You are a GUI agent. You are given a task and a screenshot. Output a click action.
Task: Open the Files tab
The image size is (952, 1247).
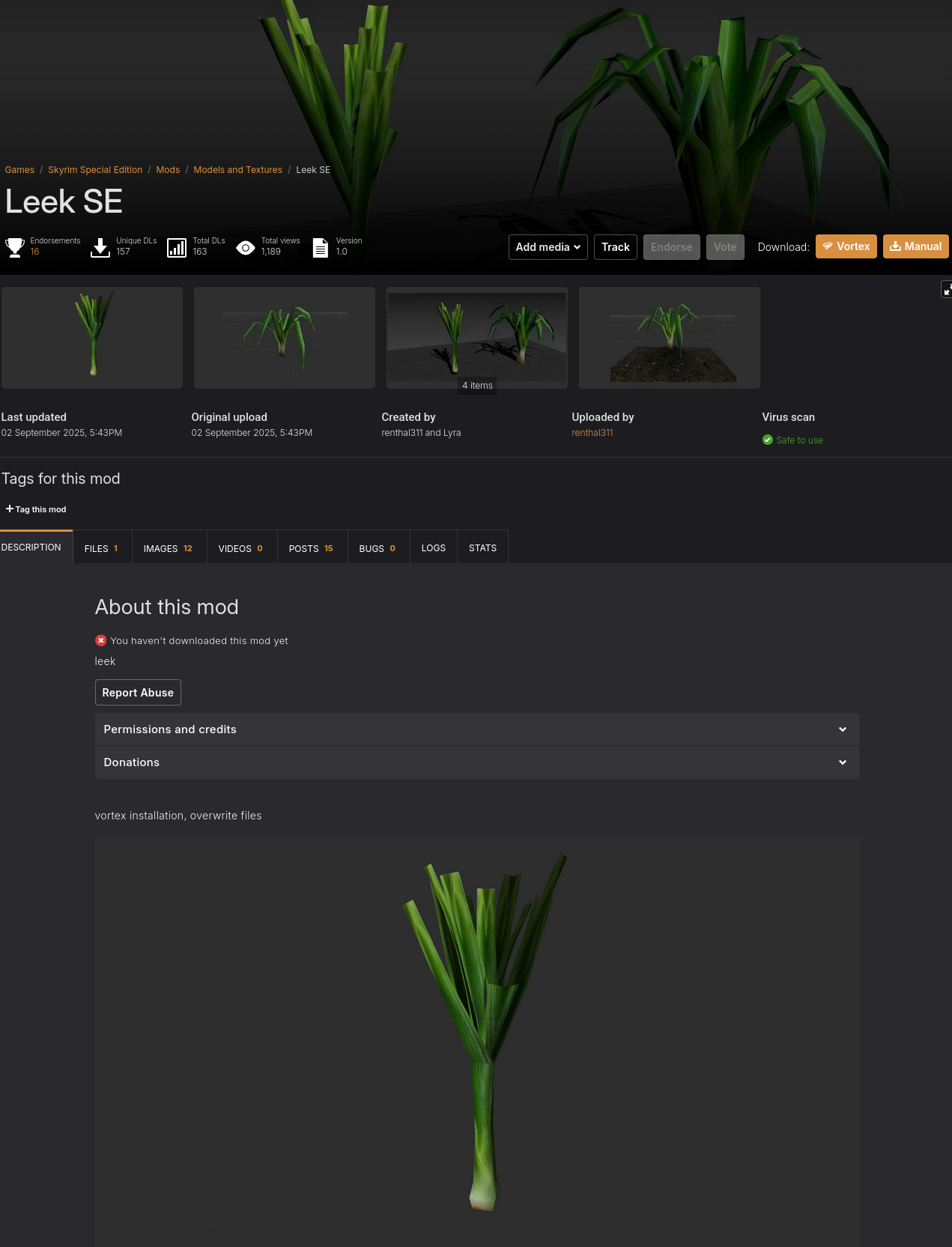(102, 548)
